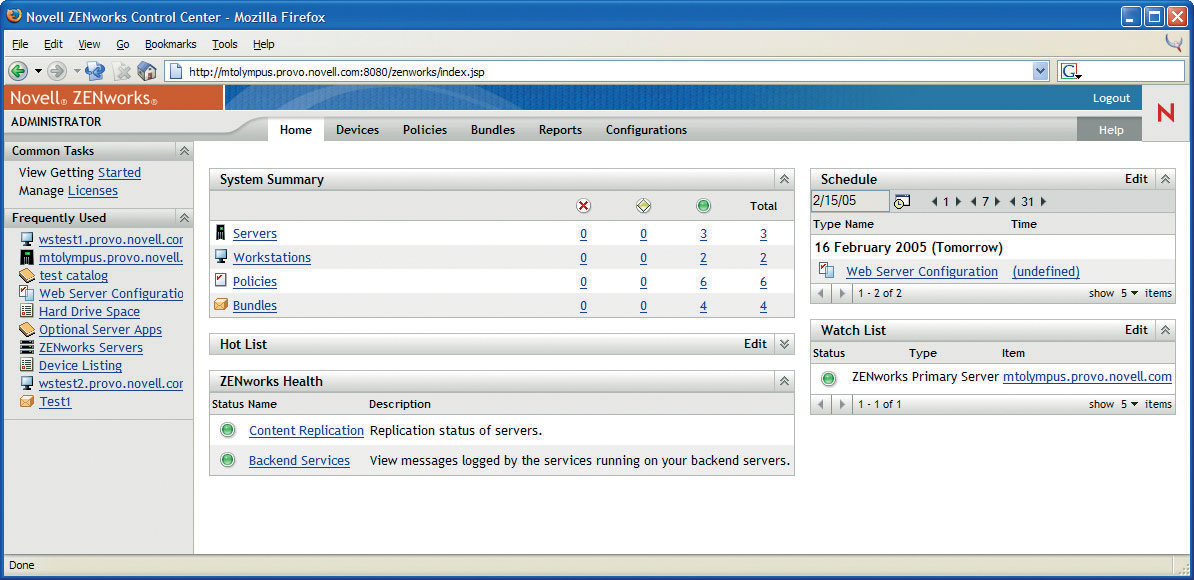Collapse the Frequently Used panel
Viewport: 1194px width, 580px height.
coord(184,218)
